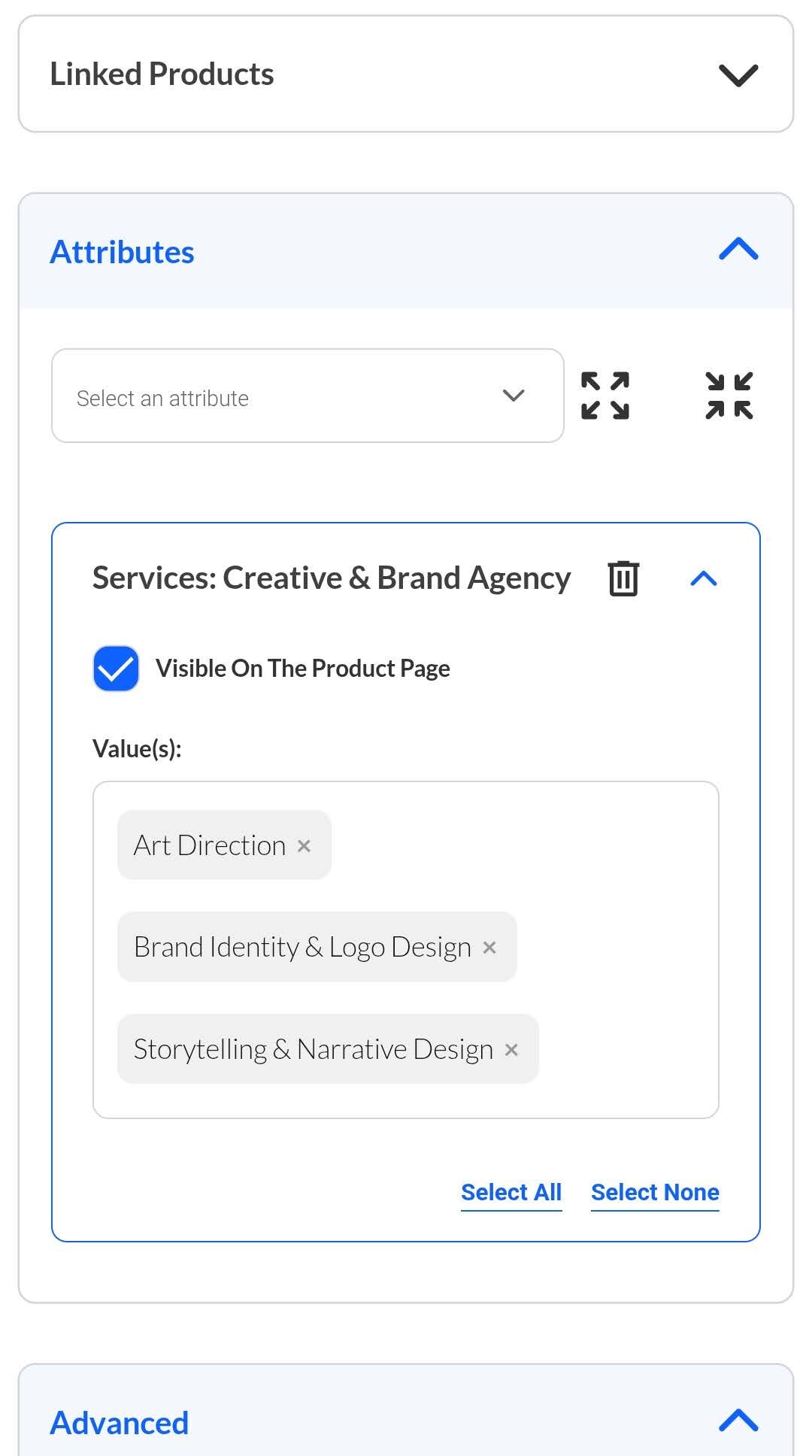
Task: Expand the Linked Products section
Action: pos(738,74)
